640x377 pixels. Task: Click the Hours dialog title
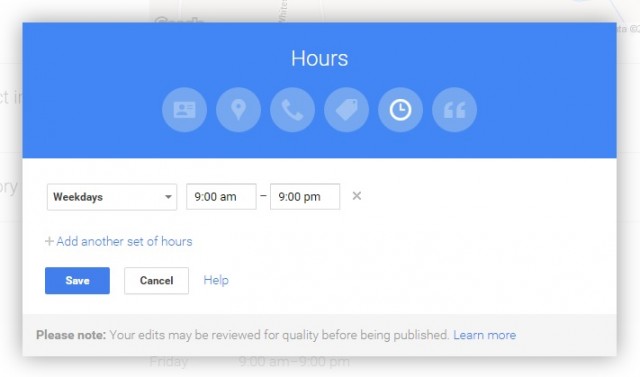pos(320,58)
